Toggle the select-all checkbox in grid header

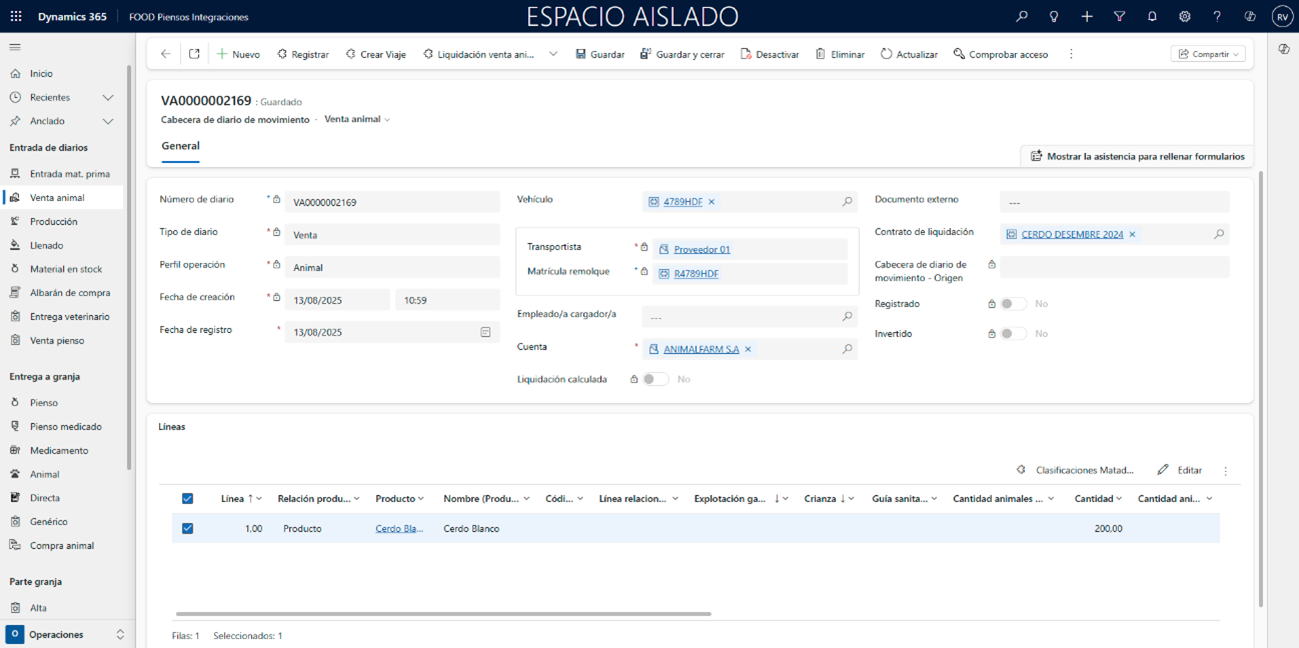point(187,498)
